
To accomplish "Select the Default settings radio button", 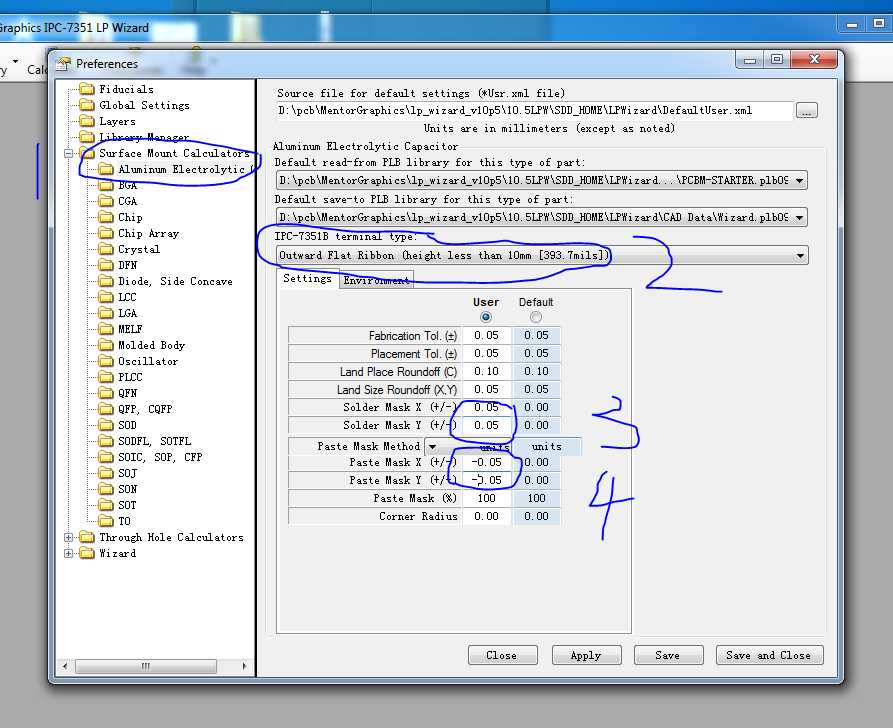I will [535, 317].
